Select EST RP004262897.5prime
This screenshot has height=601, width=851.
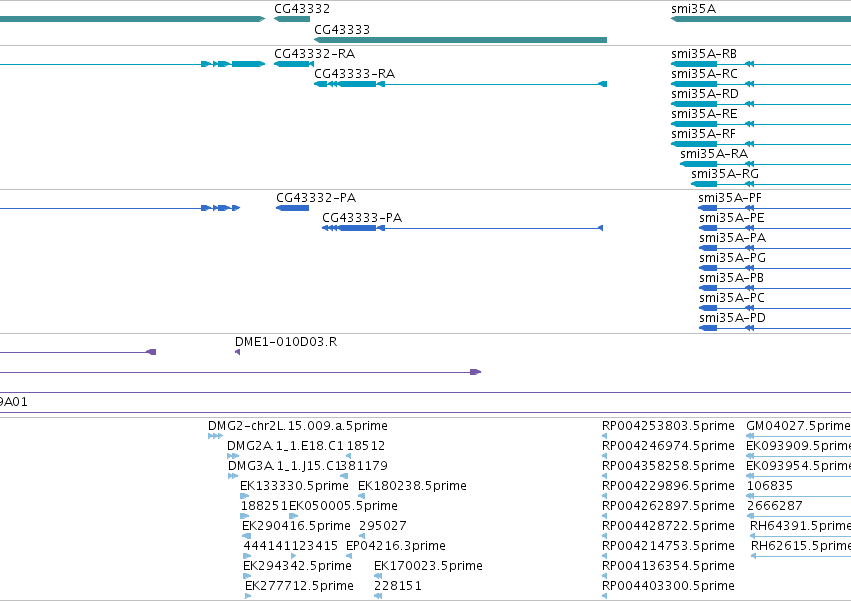[668, 506]
